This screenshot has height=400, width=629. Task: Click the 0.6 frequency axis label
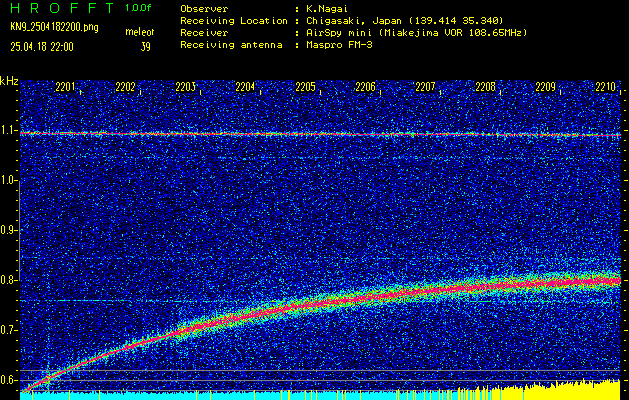[8, 380]
